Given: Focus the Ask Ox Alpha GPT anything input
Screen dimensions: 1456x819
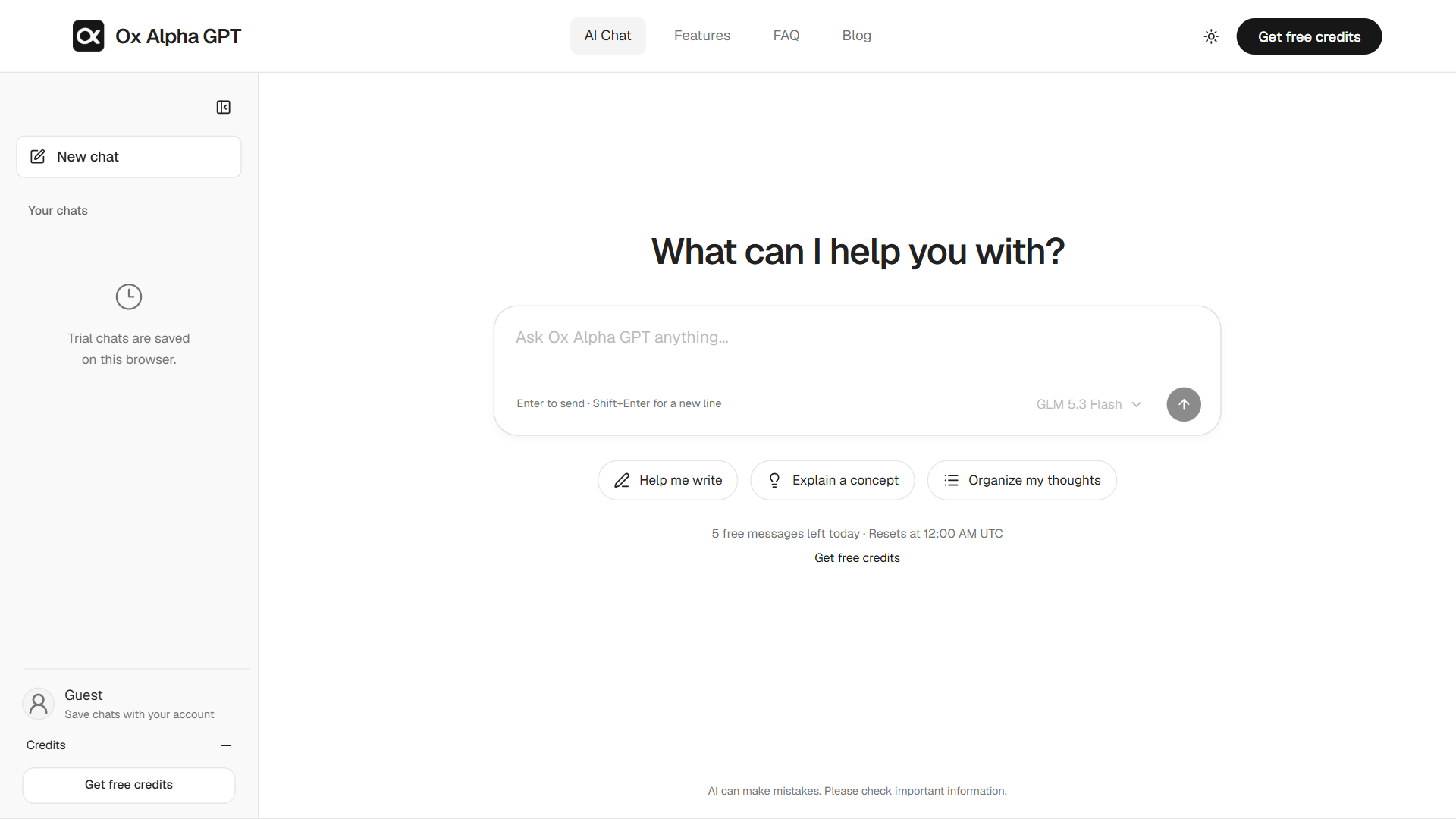Looking at the screenshot, I should click(x=857, y=338).
